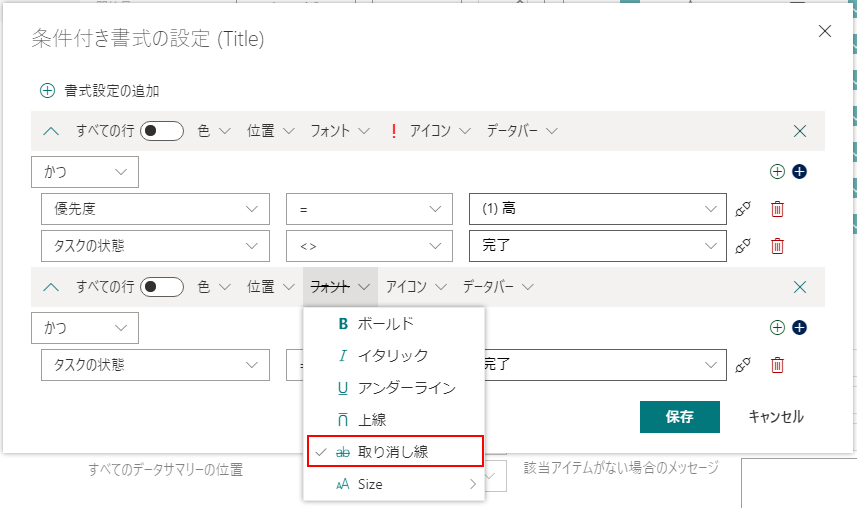
Task: Open the first かつ operator dropdown
Action: pos(85,172)
